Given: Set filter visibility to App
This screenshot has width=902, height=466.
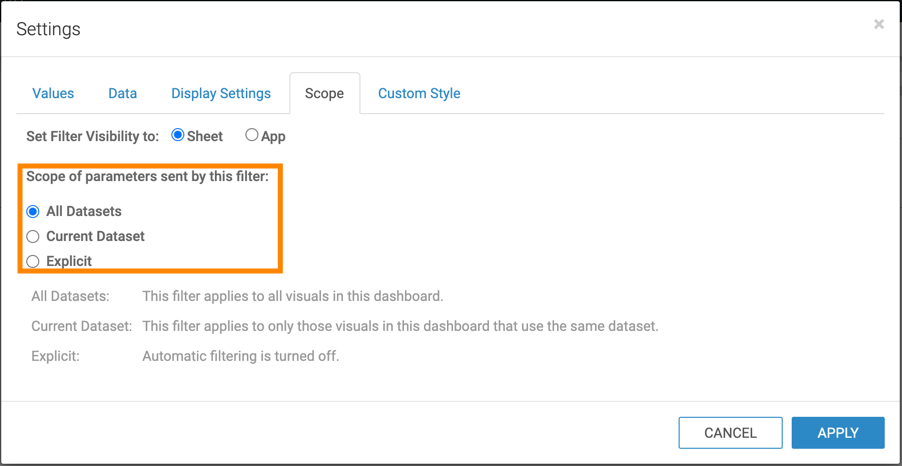Looking at the screenshot, I should coord(252,135).
